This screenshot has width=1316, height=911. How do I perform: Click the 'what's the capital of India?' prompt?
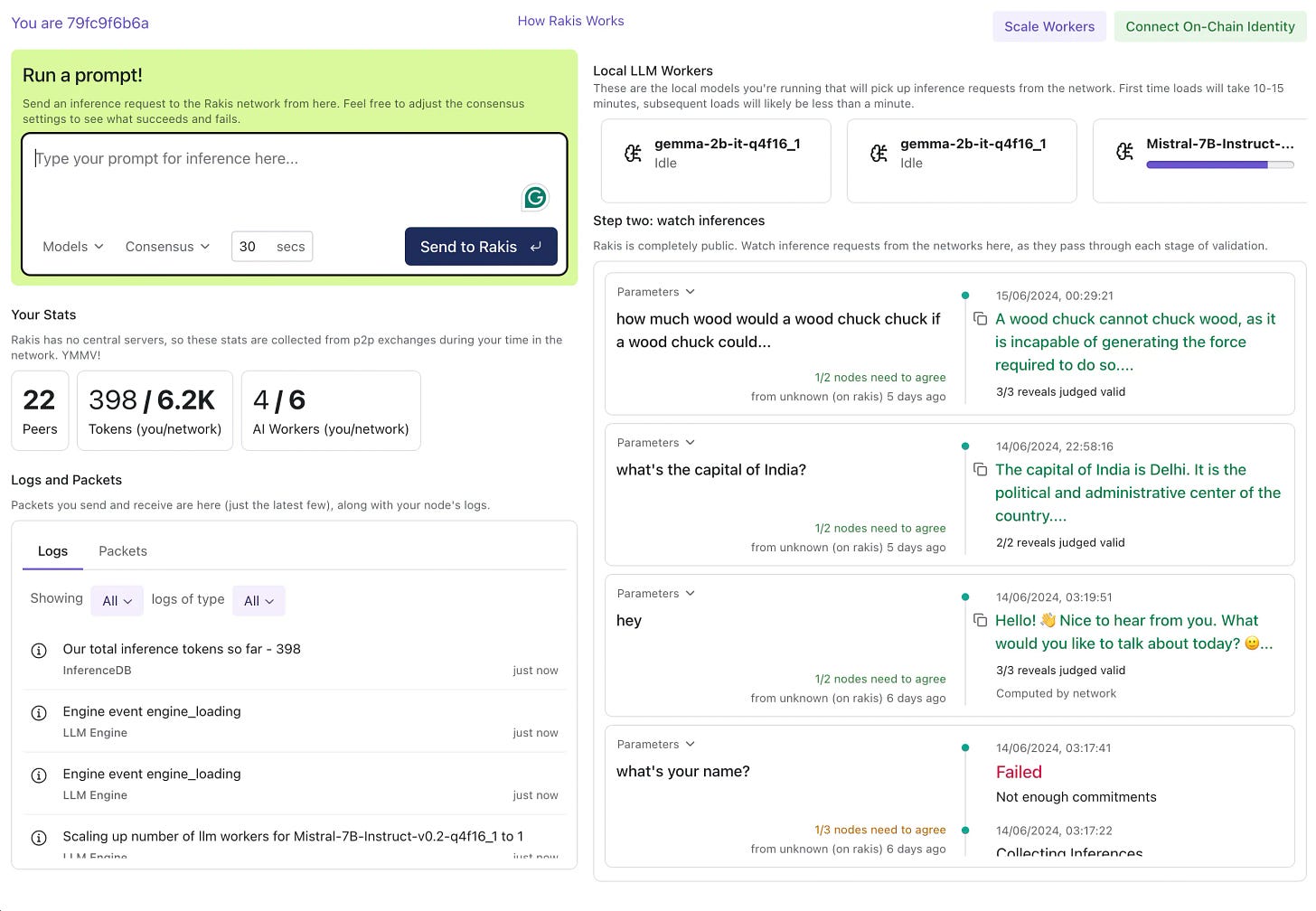click(x=711, y=470)
